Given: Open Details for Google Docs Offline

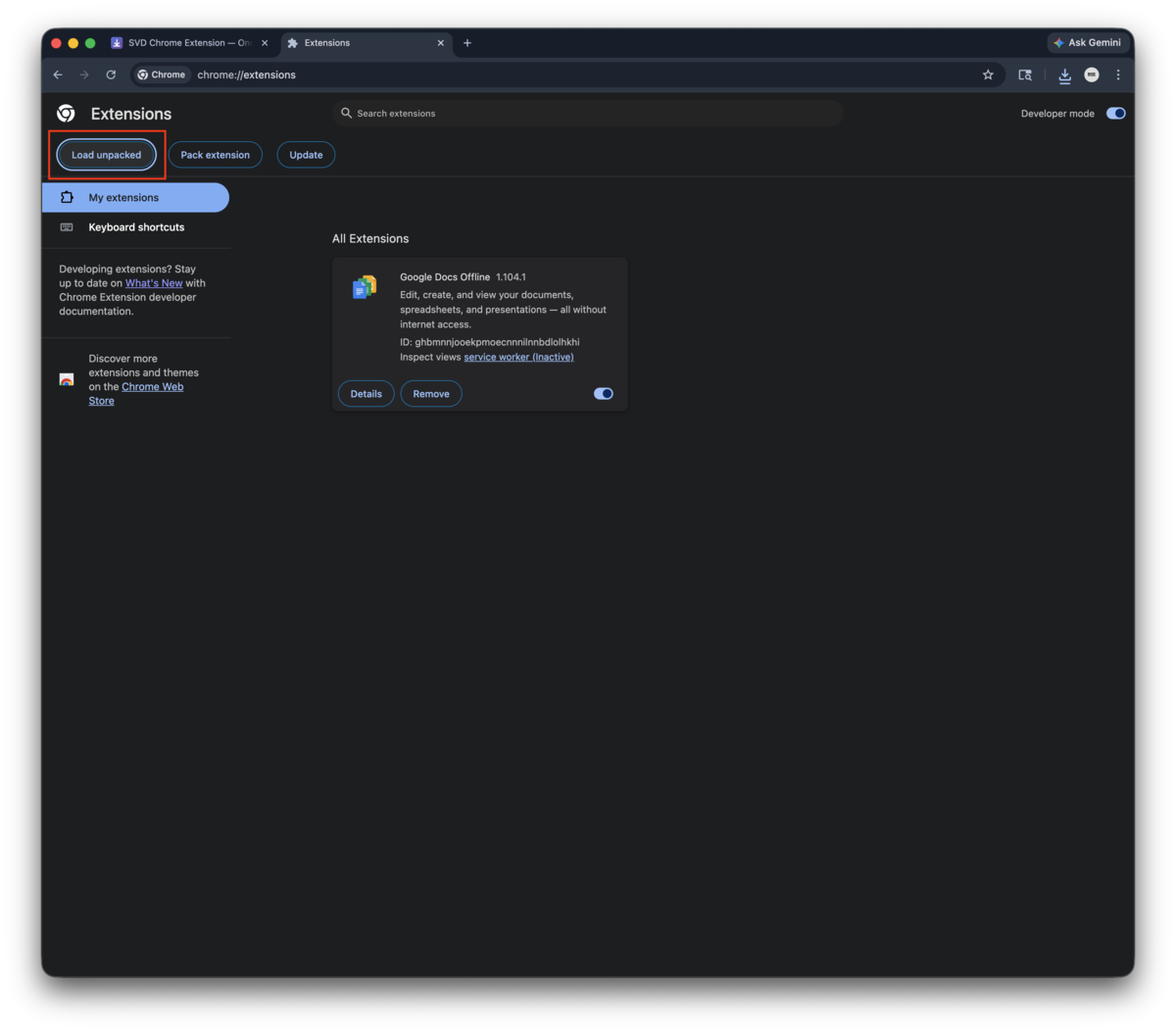Looking at the screenshot, I should pyautogui.click(x=367, y=394).
